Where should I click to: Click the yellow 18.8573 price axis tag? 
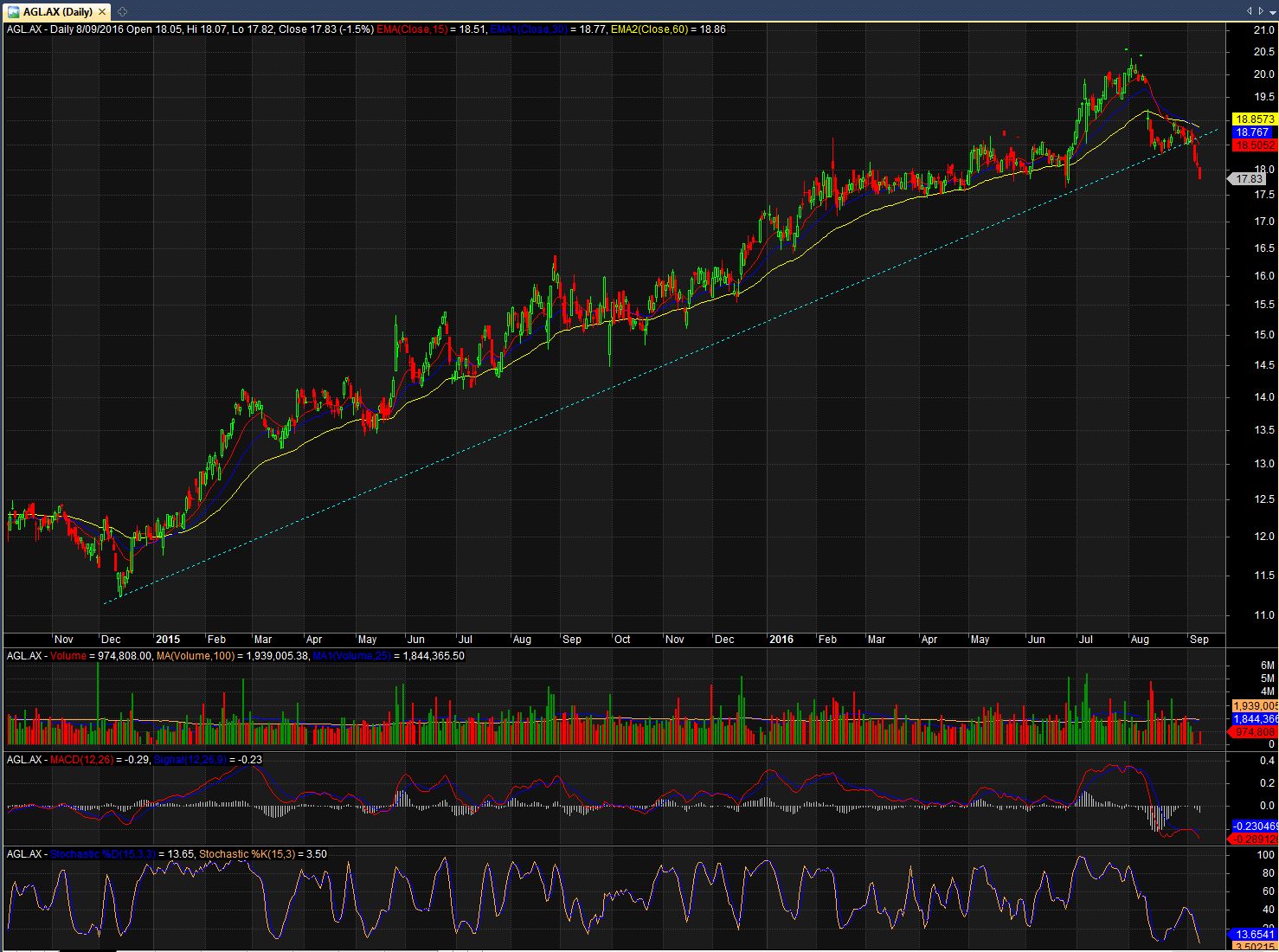tap(1254, 119)
